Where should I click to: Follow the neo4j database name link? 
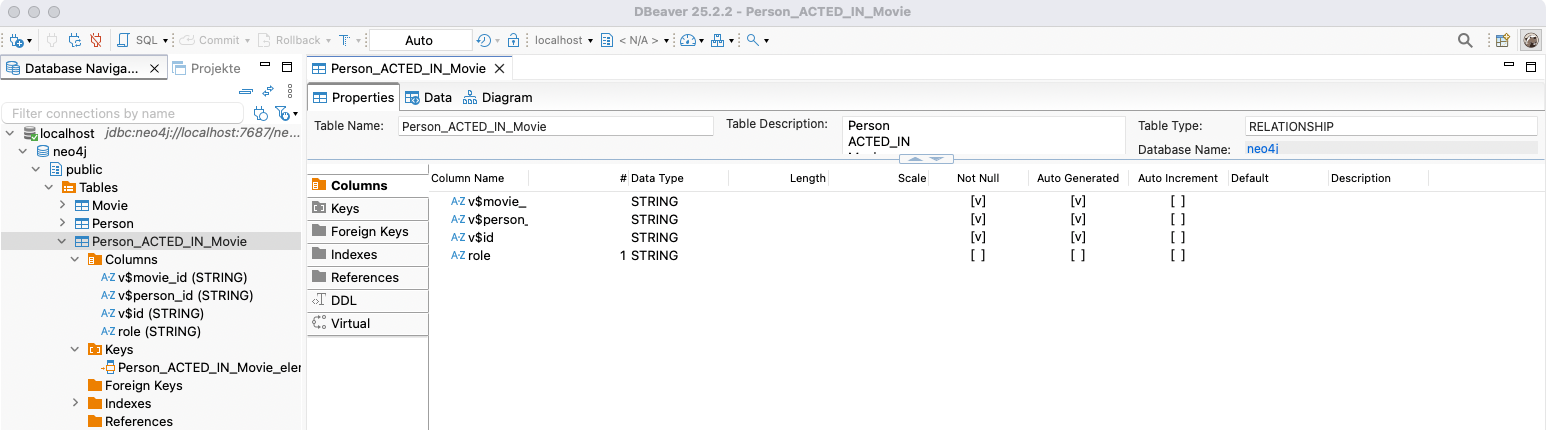click(x=1263, y=148)
